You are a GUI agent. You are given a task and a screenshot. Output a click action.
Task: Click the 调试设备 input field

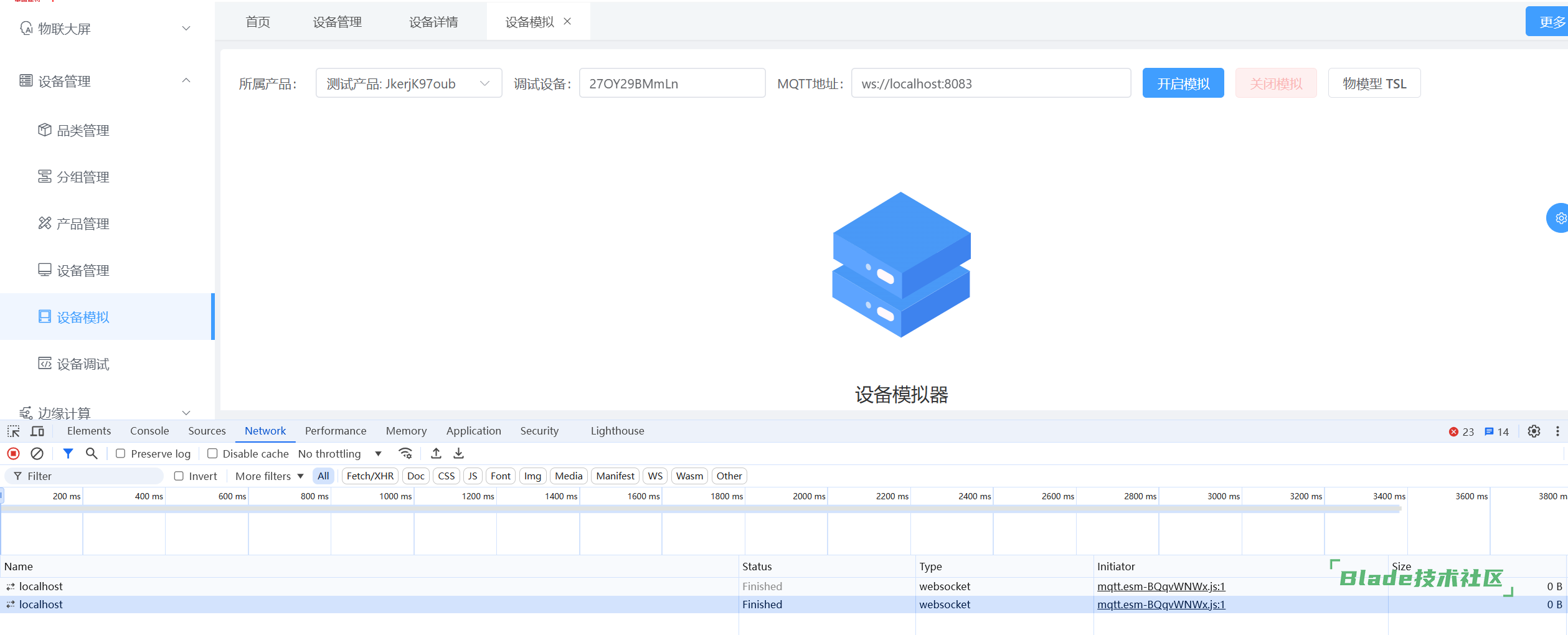pyautogui.click(x=672, y=83)
